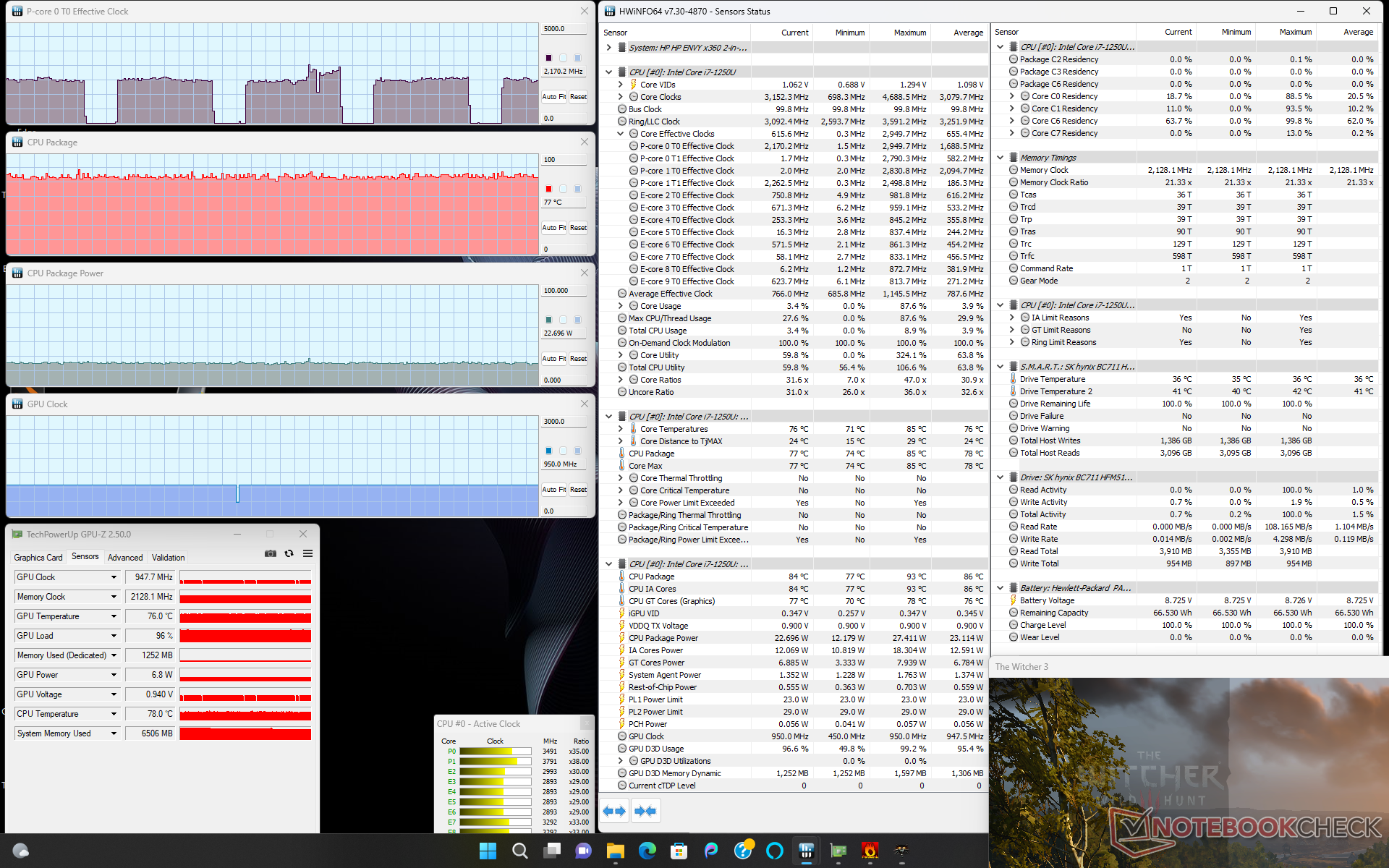
Task: Open the Memory Used (Dedicated) dropdown
Action: 114,655
